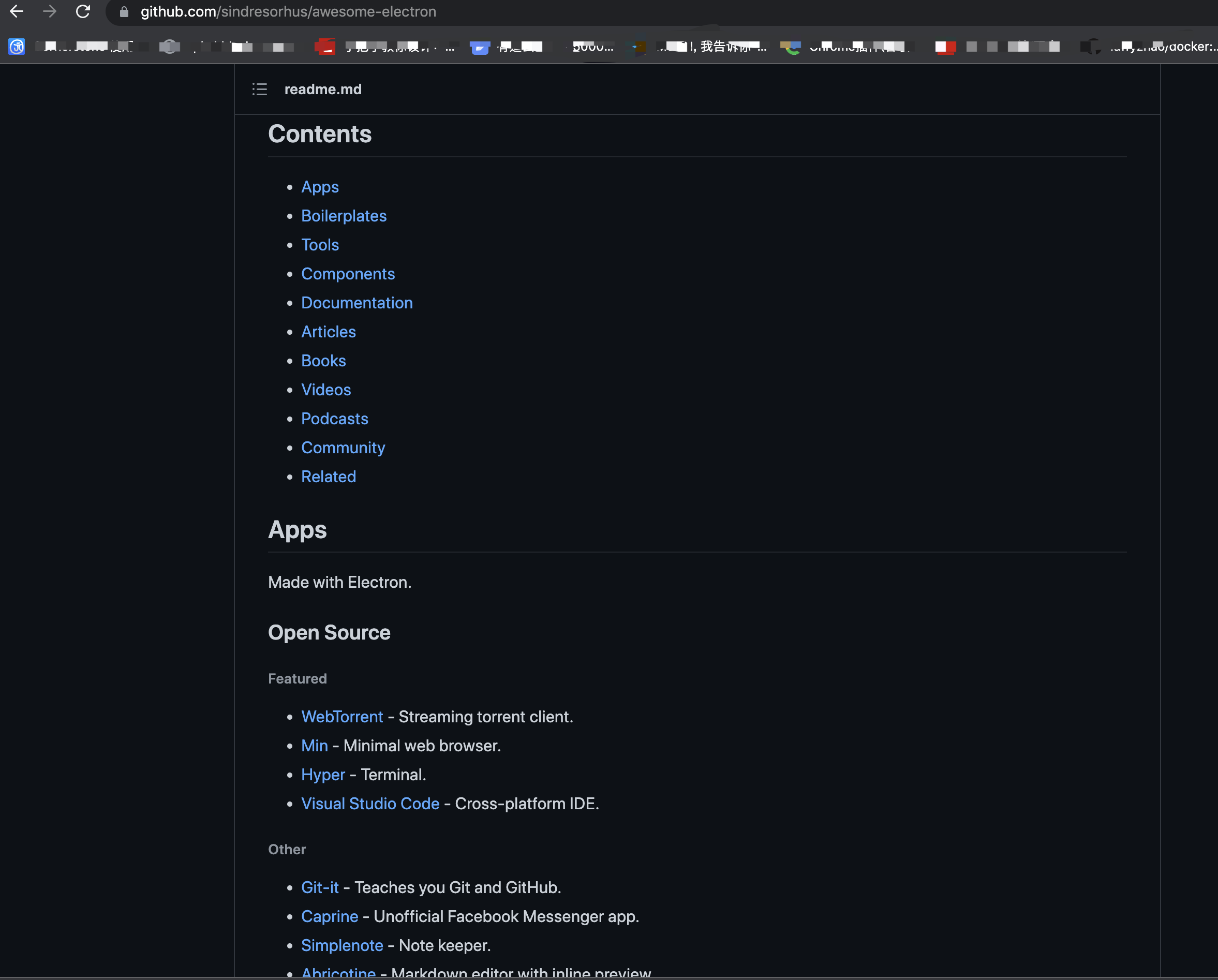The height and width of the screenshot is (980, 1218).
Task: Open the blue folder-like bookmark icon
Action: click(x=480, y=47)
